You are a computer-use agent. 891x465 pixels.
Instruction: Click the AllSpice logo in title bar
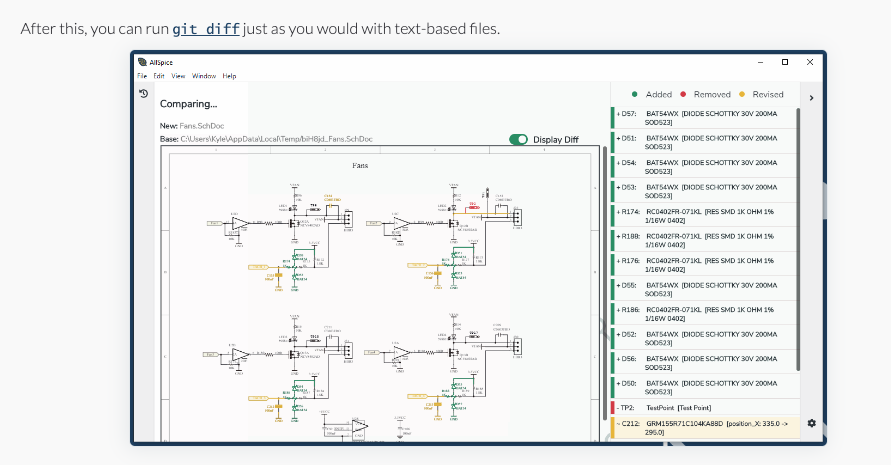click(x=142, y=62)
